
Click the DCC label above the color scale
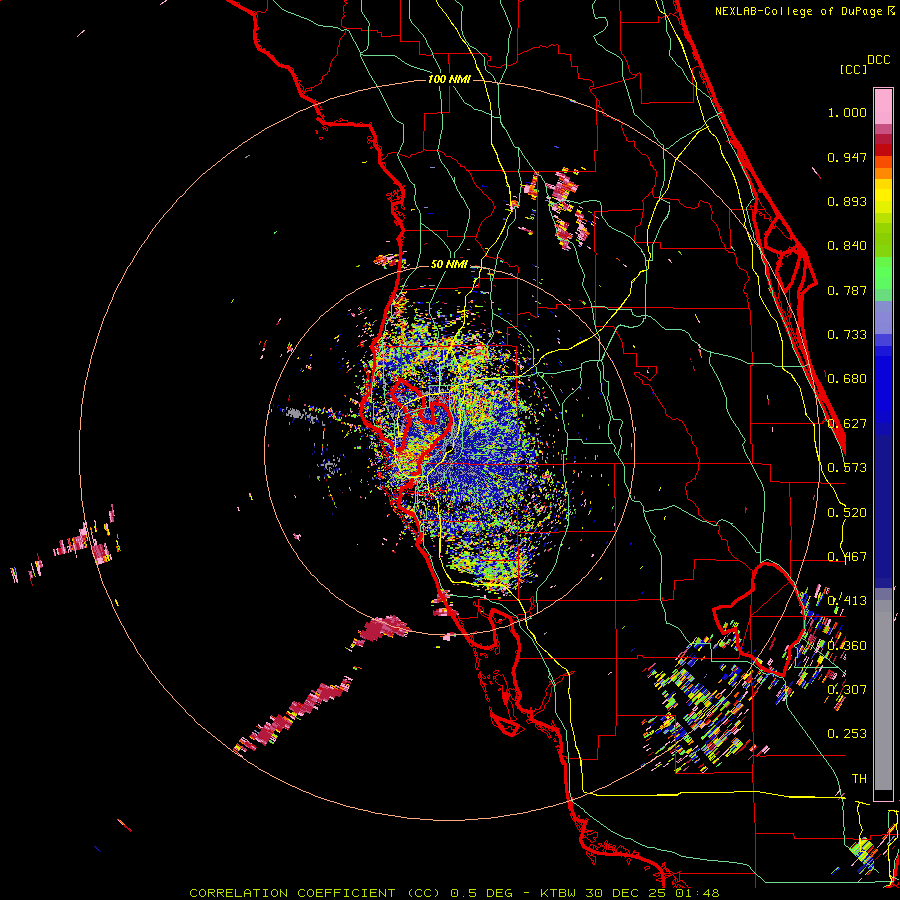[878, 60]
